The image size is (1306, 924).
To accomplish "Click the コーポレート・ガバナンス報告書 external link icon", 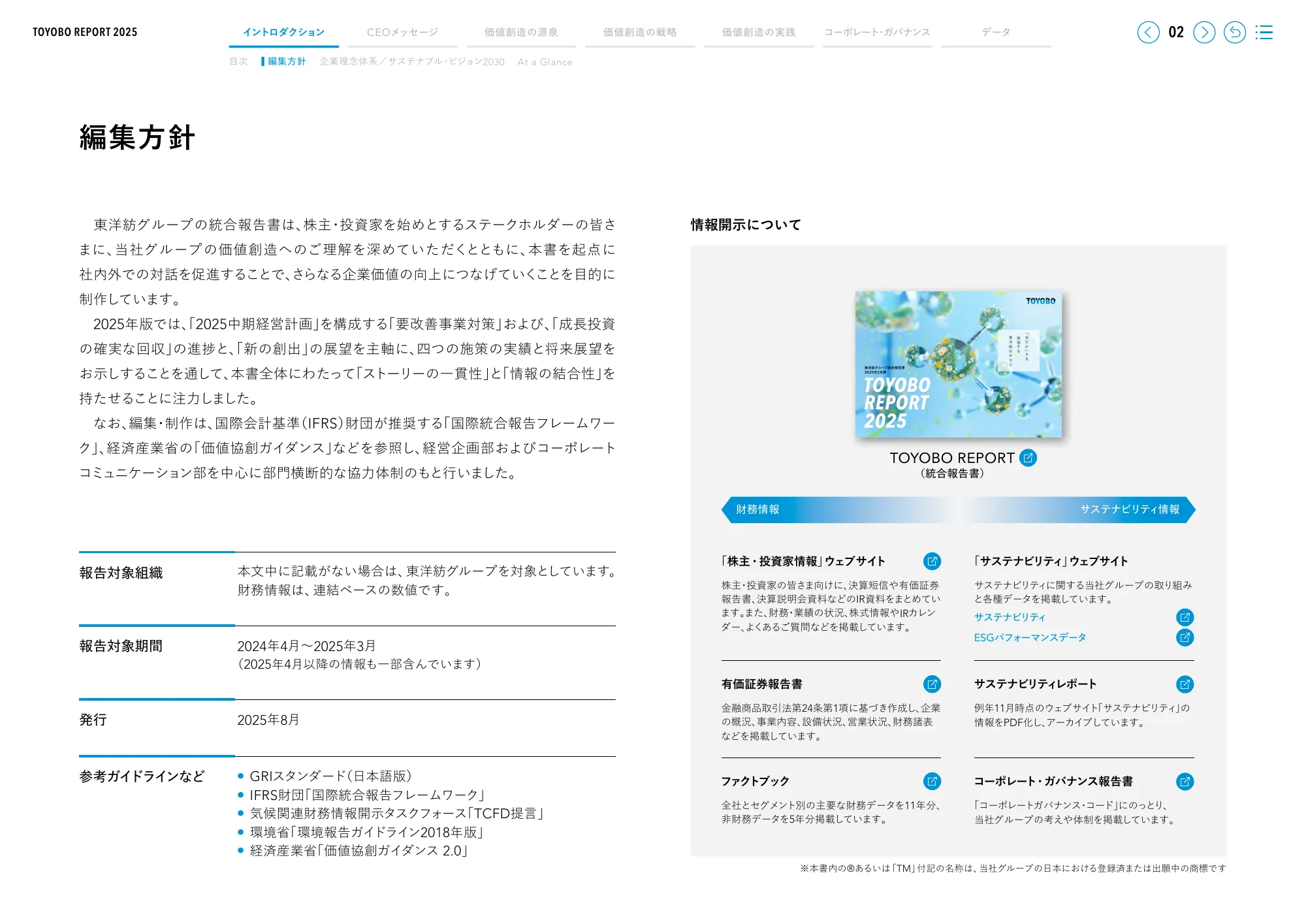I will (x=1185, y=781).
